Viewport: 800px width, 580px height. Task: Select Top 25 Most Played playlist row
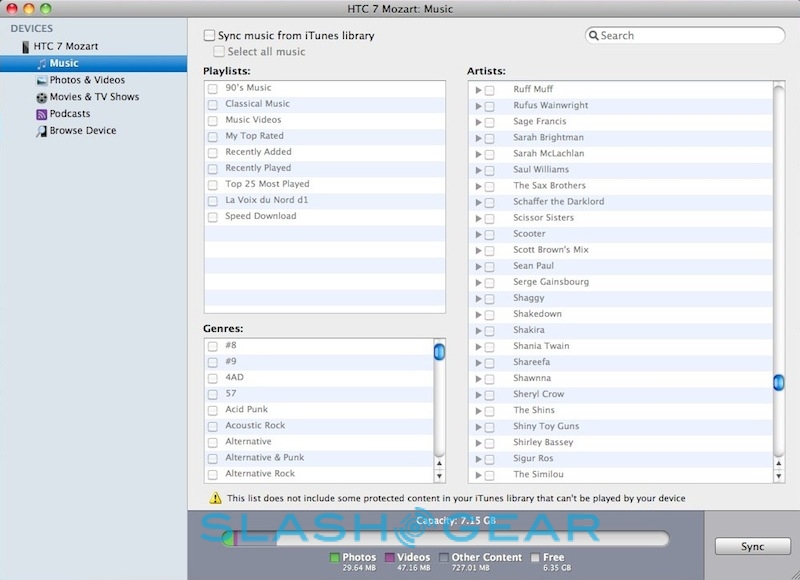tap(267, 184)
